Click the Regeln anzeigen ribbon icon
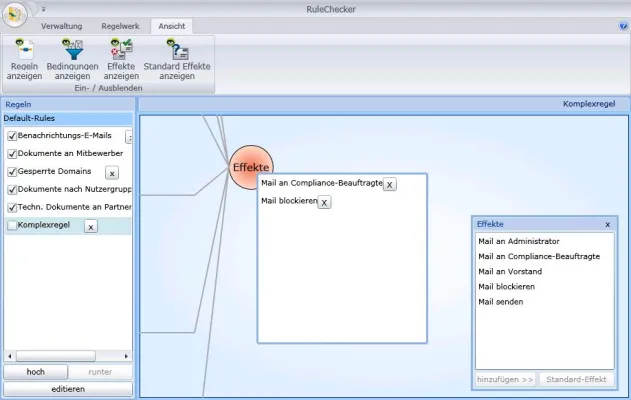The width and height of the screenshot is (631, 400). pos(23,50)
